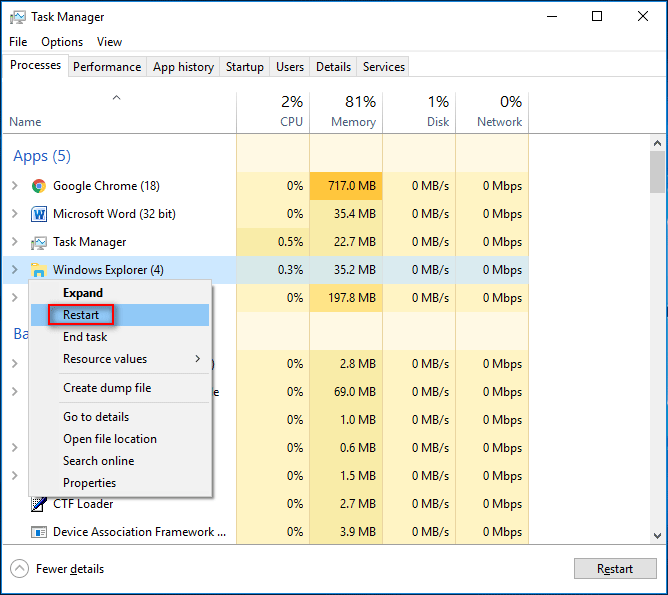The height and width of the screenshot is (595, 668).
Task: Switch to the Performance tab
Action: (107, 67)
